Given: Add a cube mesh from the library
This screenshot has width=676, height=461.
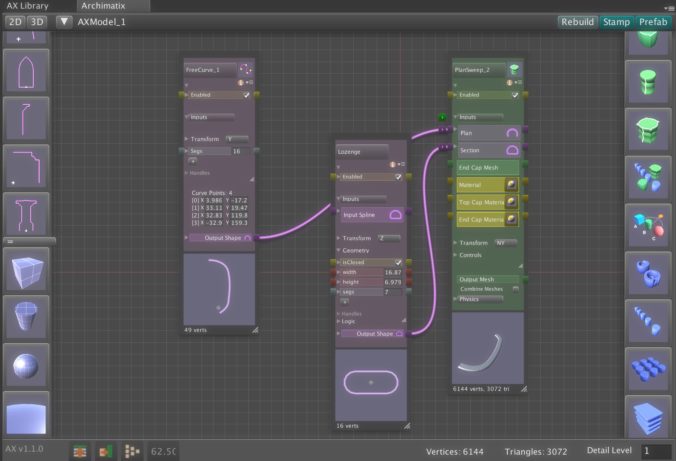Looking at the screenshot, I should tap(22, 270).
